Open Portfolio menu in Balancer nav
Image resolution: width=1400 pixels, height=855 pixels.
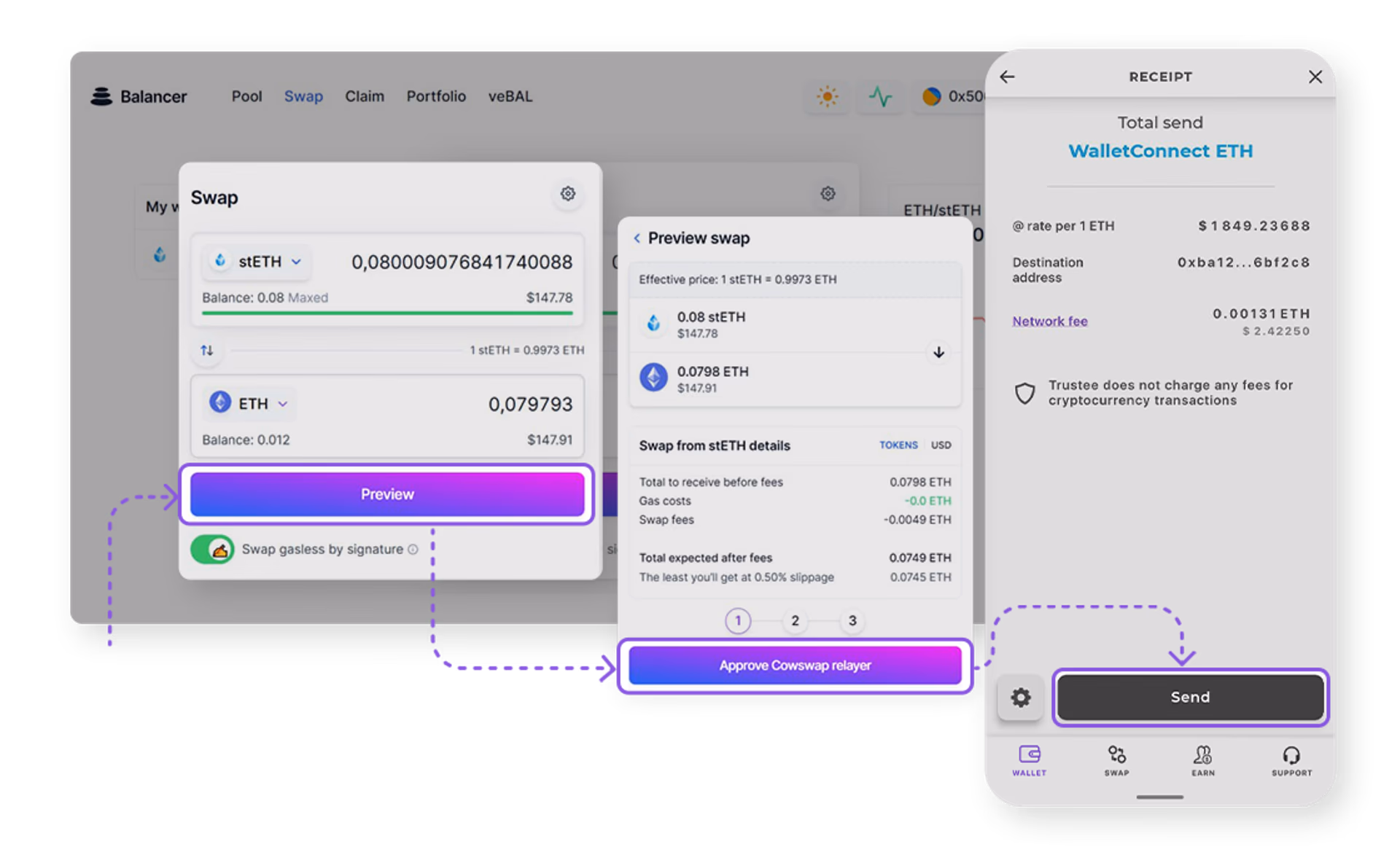pos(436,96)
